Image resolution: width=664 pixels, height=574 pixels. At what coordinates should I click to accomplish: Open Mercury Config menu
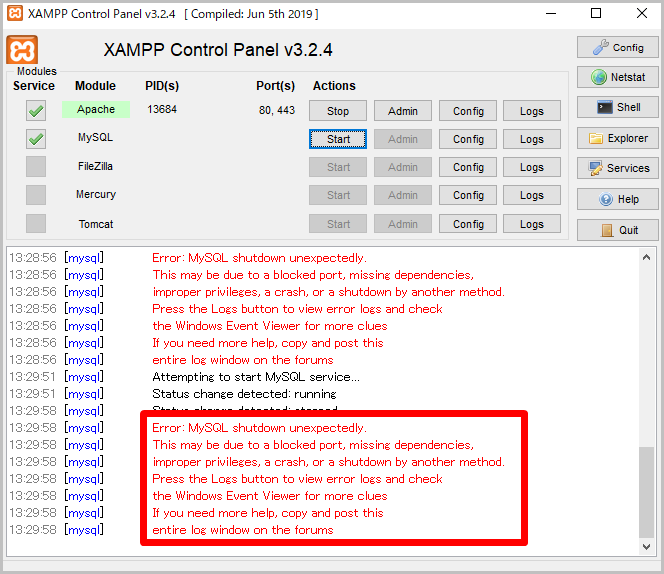coord(468,195)
